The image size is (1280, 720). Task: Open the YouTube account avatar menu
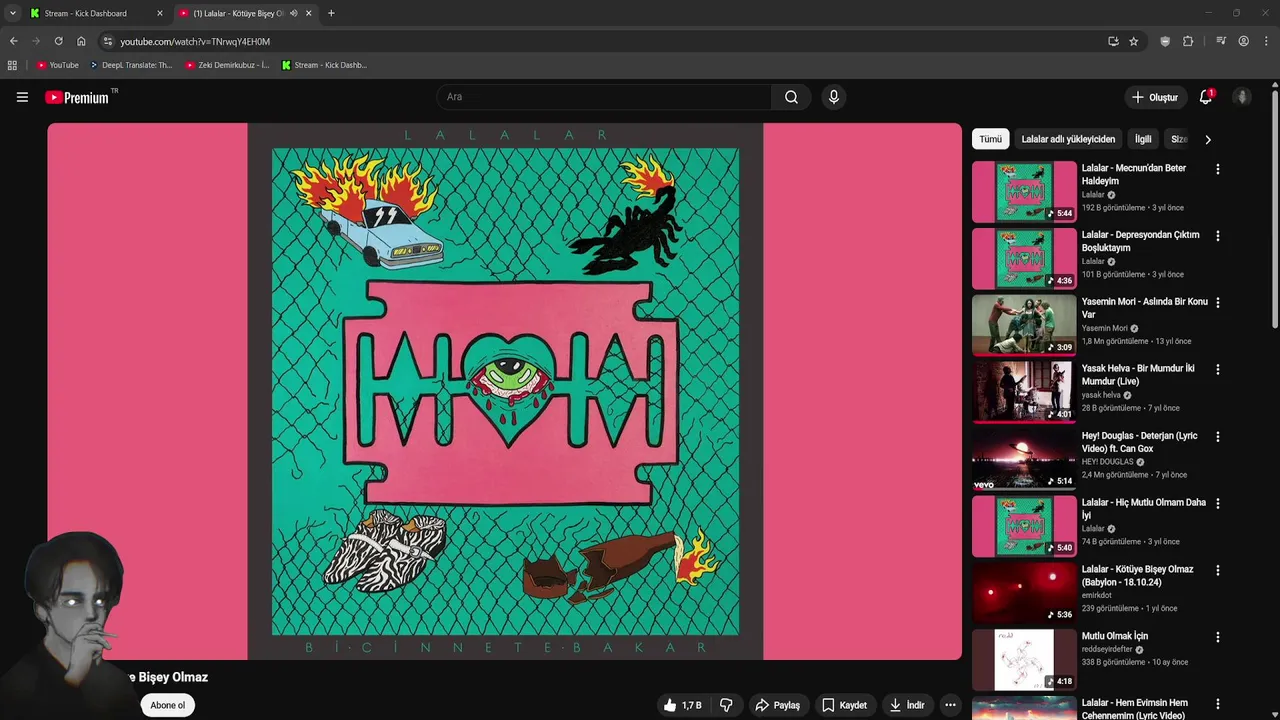(x=1242, y=97)
